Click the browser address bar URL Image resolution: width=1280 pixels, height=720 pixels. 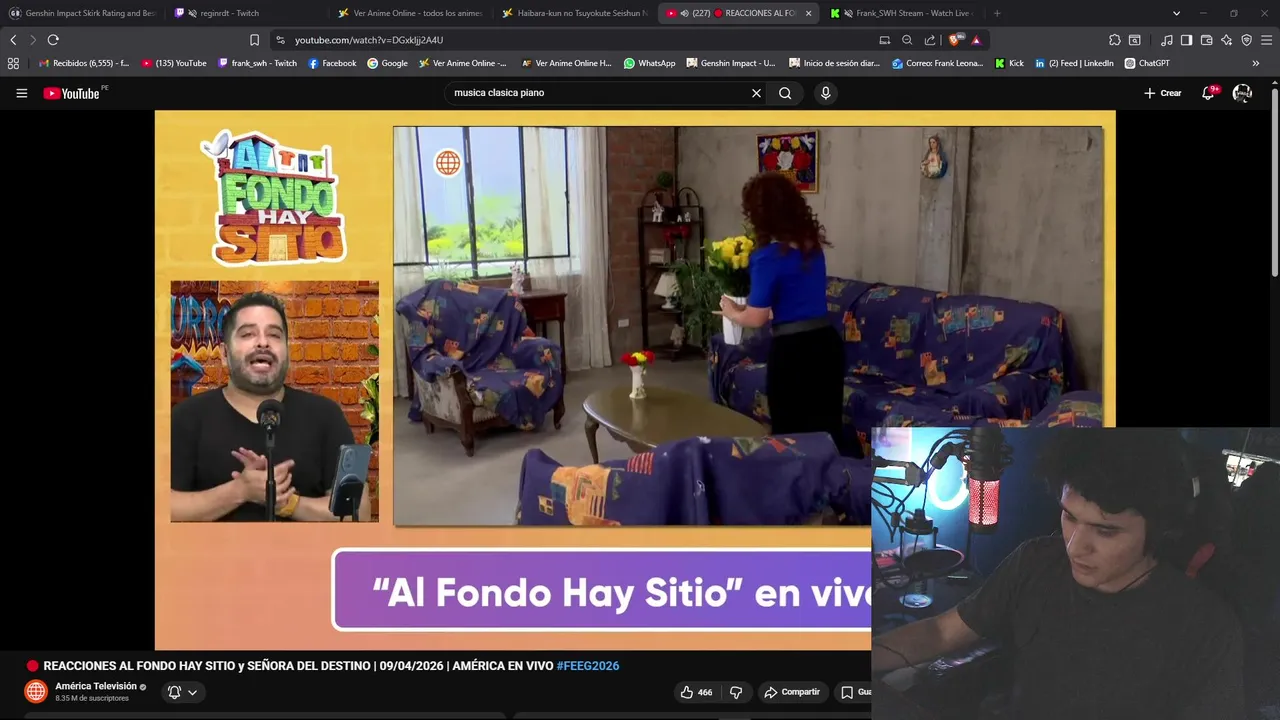coord(369,40)
